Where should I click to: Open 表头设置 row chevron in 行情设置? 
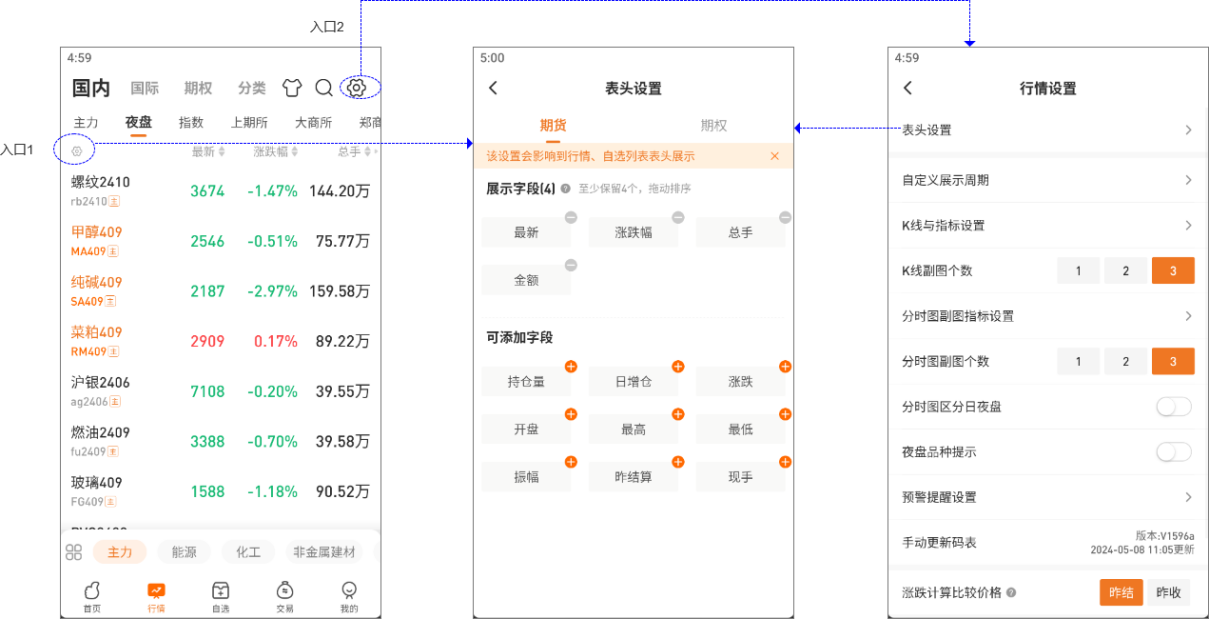tap(1188, 130)
